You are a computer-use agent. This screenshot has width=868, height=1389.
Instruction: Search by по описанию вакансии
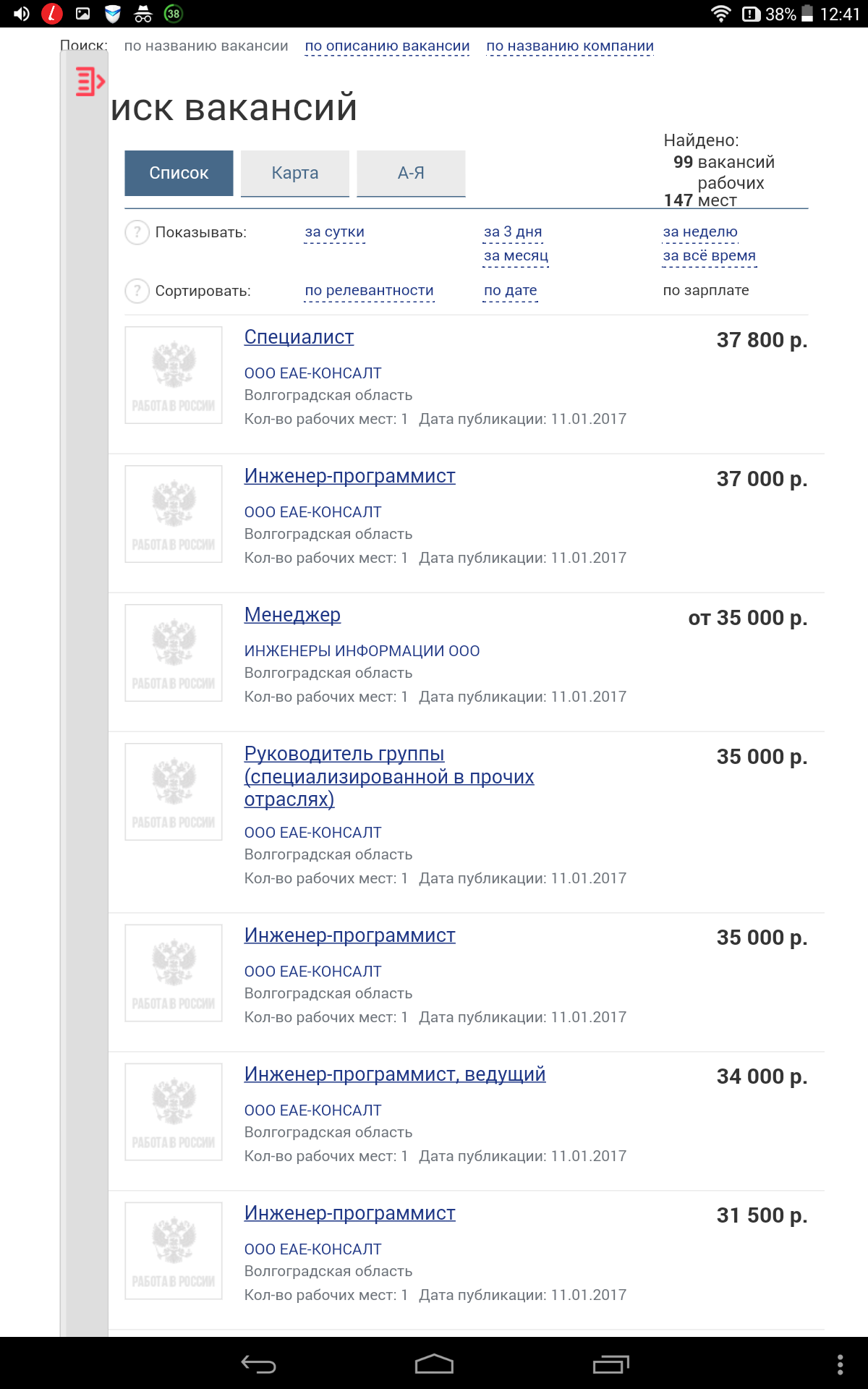tap(387, 46)
